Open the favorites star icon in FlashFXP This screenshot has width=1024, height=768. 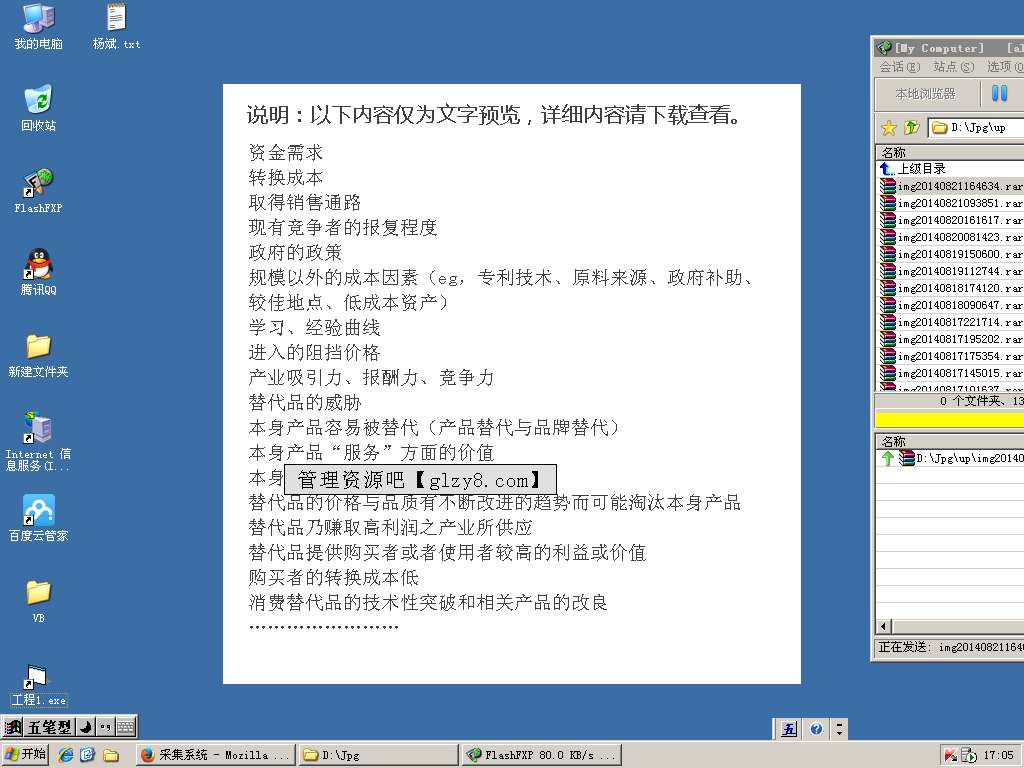(x=889, y=127)
